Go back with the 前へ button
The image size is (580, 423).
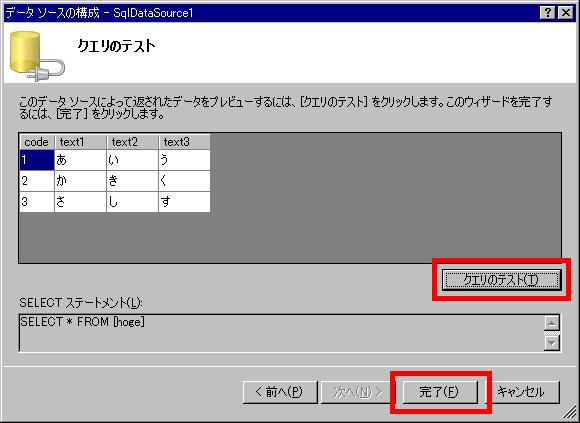point(280,392)
